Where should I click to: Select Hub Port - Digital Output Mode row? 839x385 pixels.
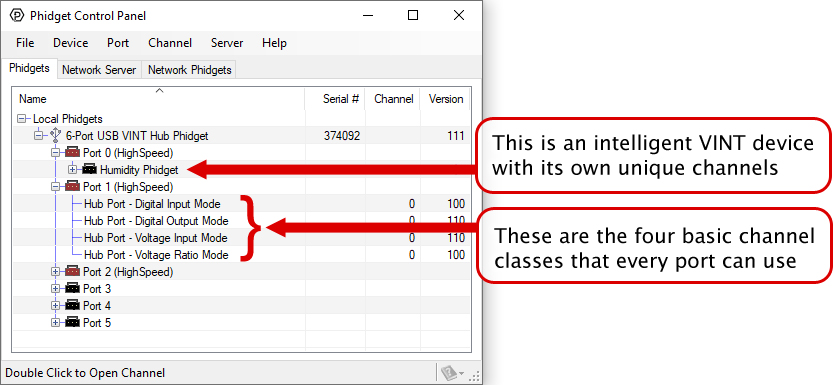[241, 221]
